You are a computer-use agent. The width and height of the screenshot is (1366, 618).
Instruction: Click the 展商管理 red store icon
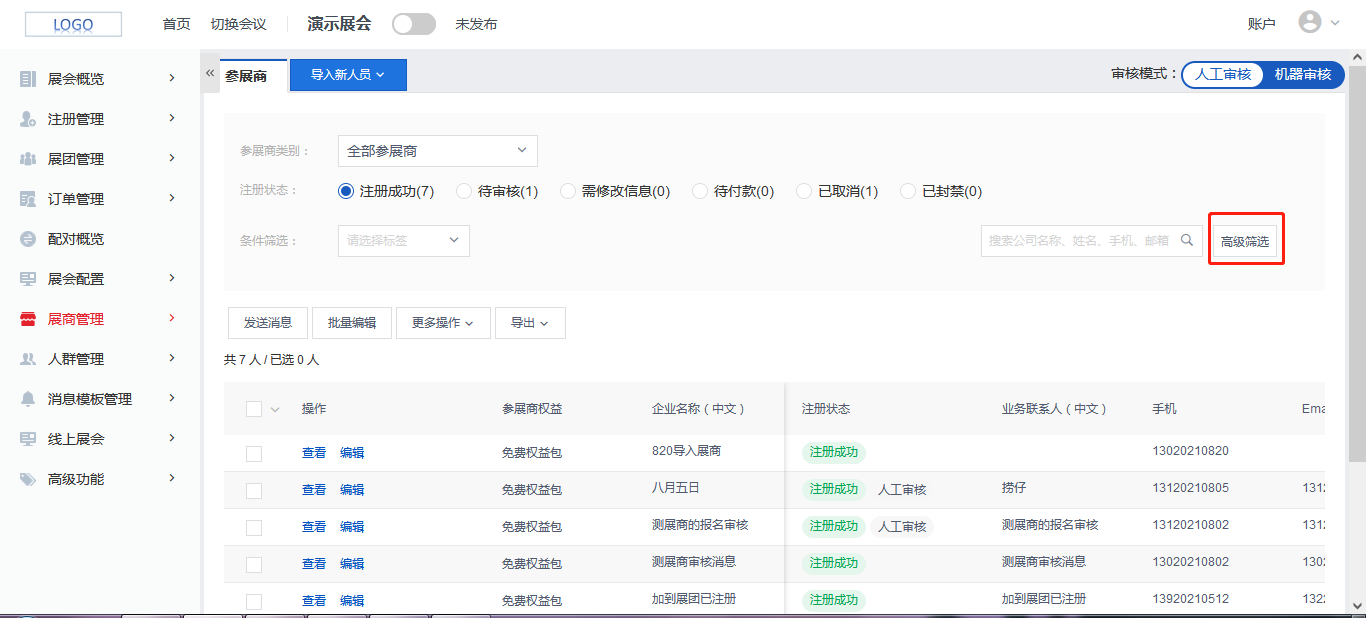pyautogui.click(x=28, y=319)
